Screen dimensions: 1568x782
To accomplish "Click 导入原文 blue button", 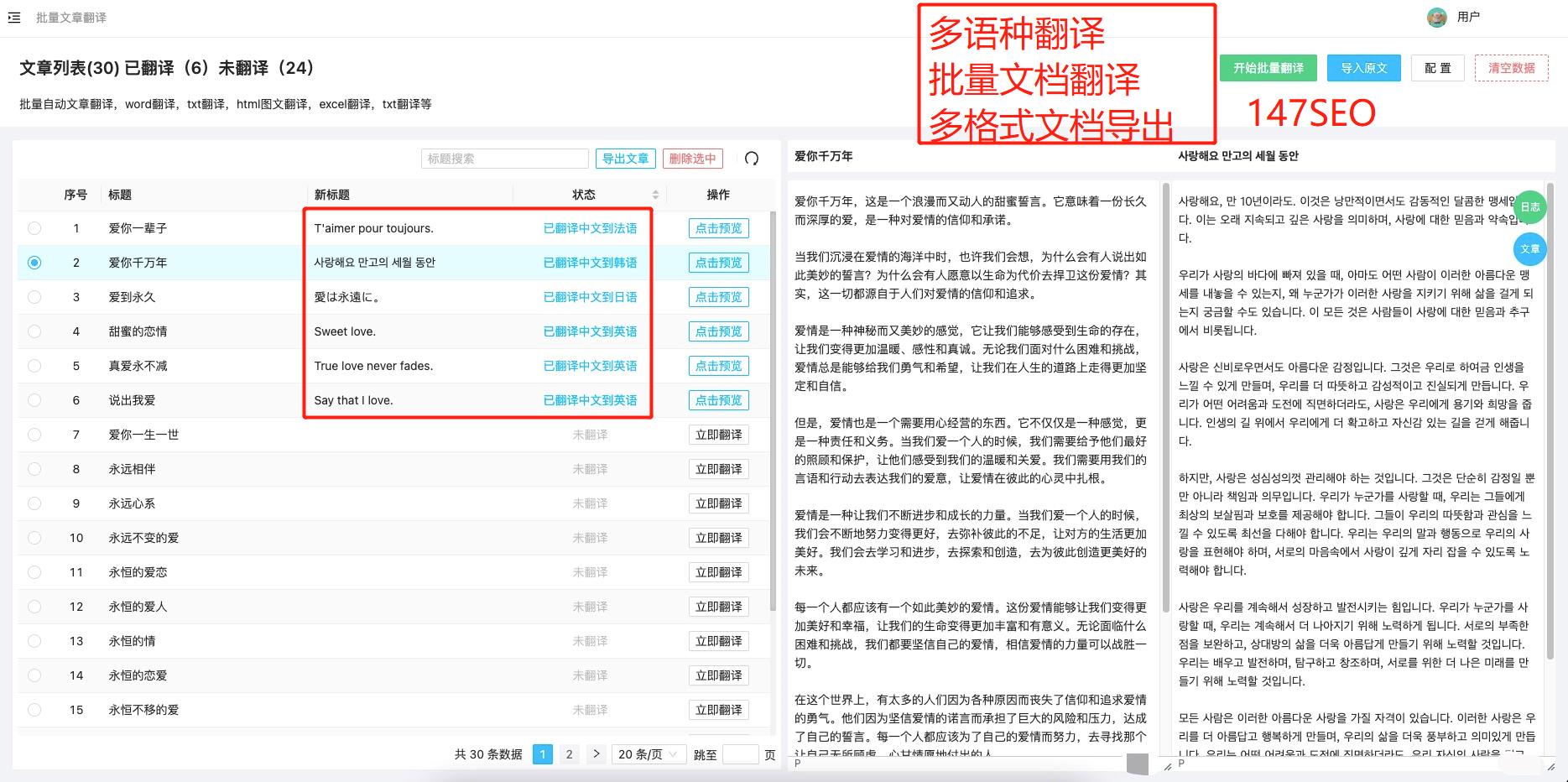I will point(1363,68).
